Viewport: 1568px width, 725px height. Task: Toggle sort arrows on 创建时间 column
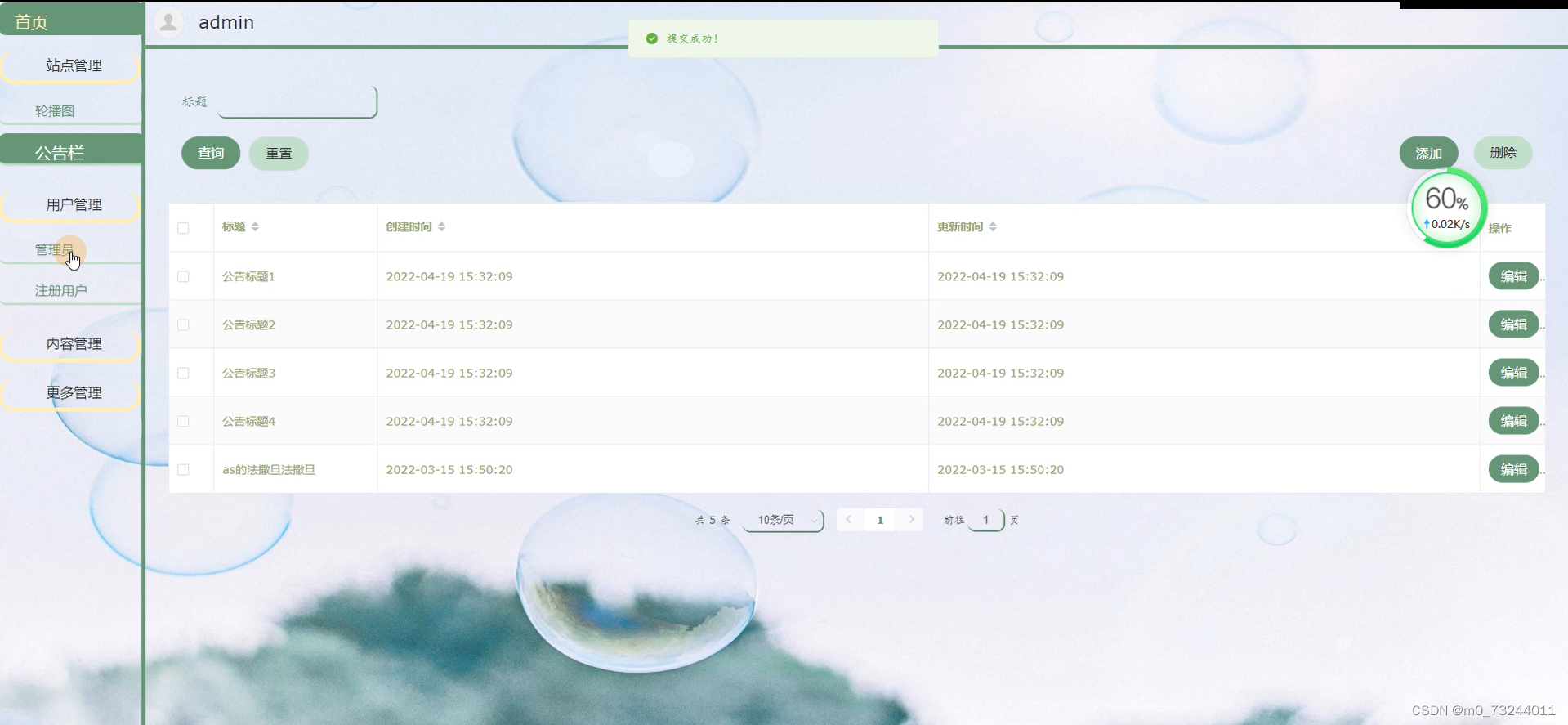[x=441, y=226]
